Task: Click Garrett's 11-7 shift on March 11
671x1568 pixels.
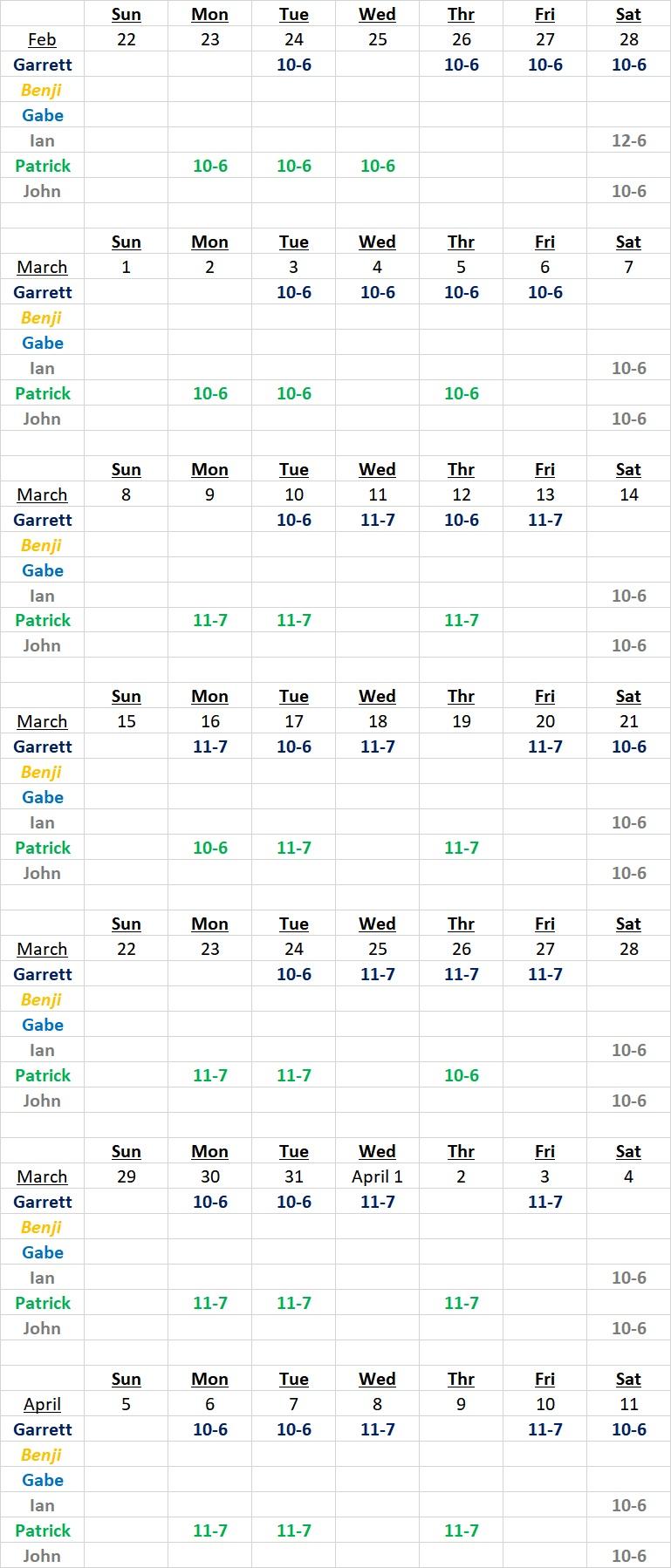Action: coord(377,520)
